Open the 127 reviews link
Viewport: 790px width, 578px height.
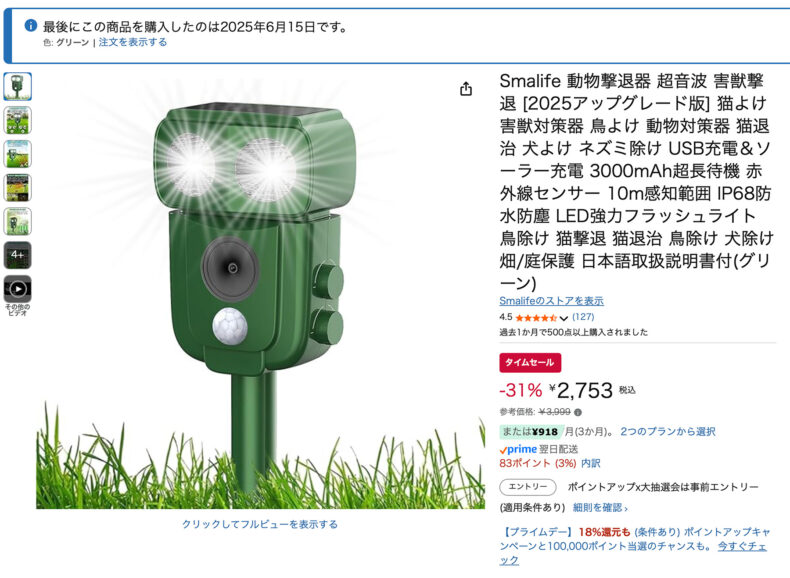[583, 317]
